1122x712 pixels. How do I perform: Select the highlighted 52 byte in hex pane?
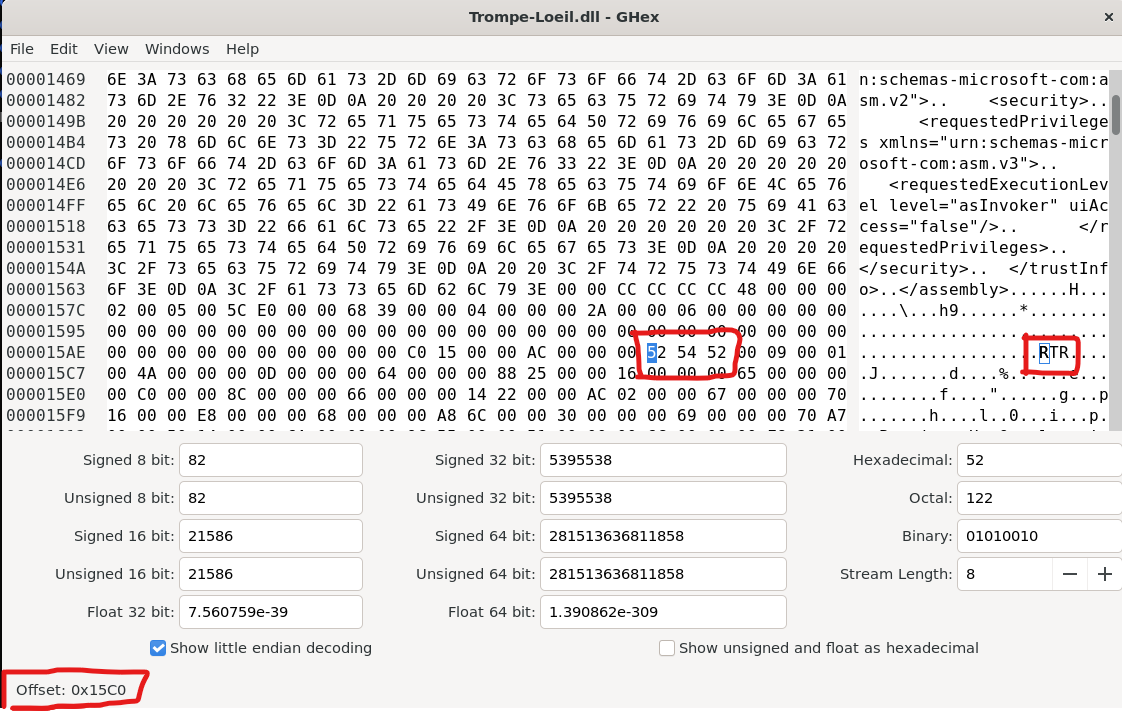coord(652,352)
